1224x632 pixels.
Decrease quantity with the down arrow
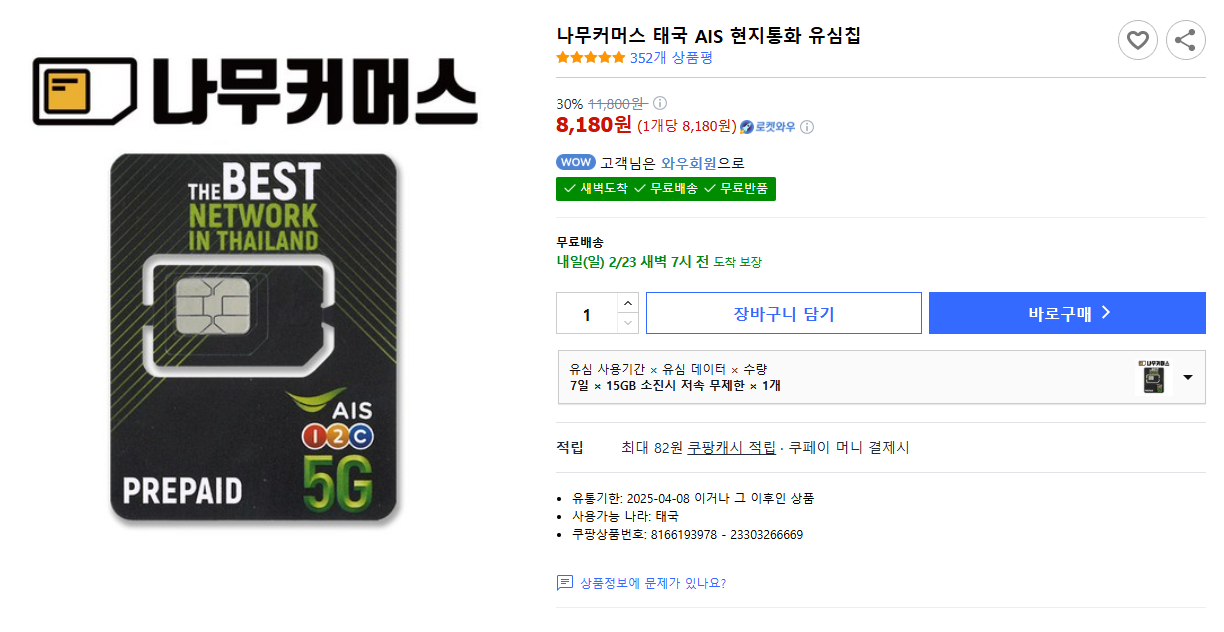(627, 323)
